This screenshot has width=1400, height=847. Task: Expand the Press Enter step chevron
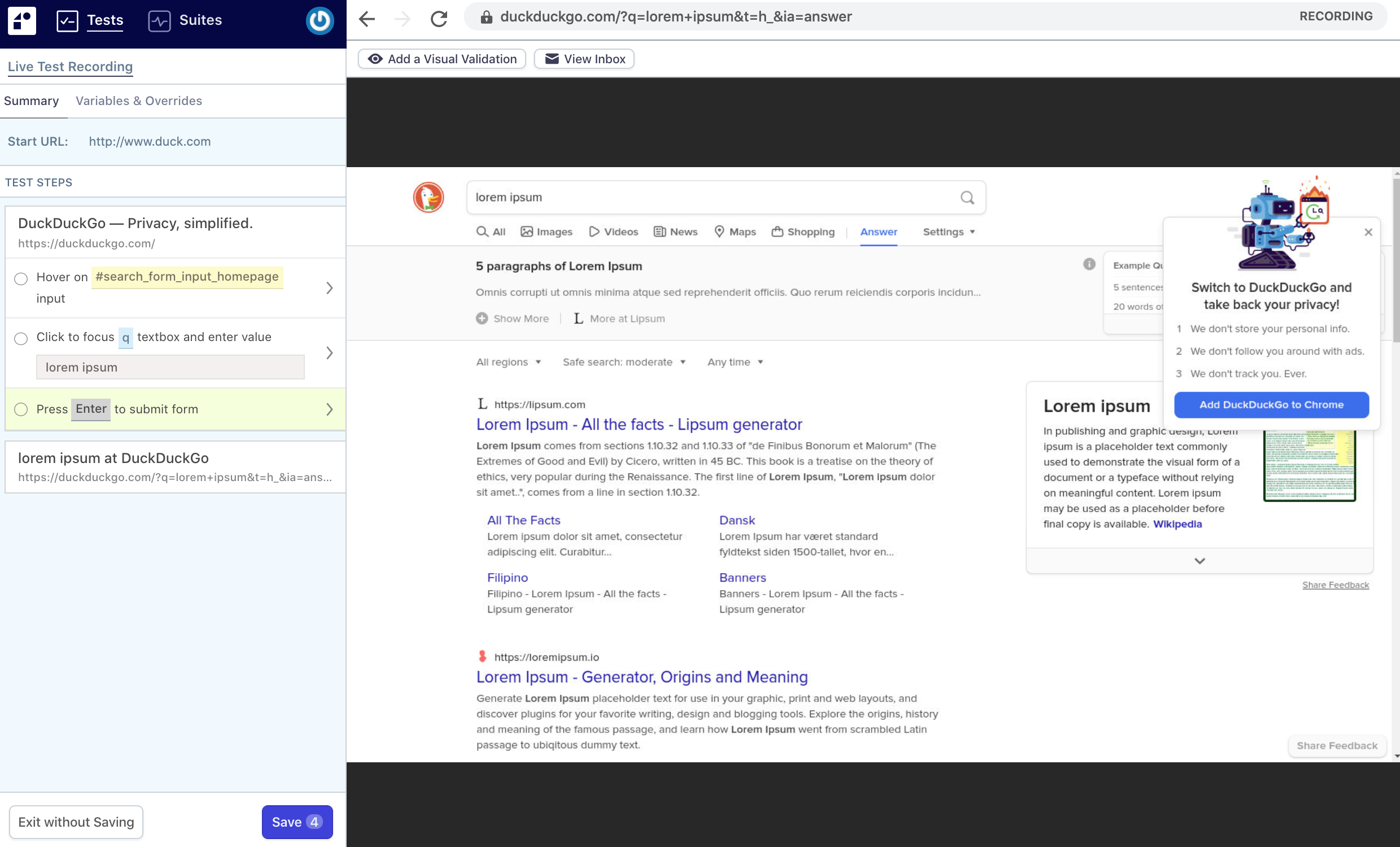click(329, 409)
